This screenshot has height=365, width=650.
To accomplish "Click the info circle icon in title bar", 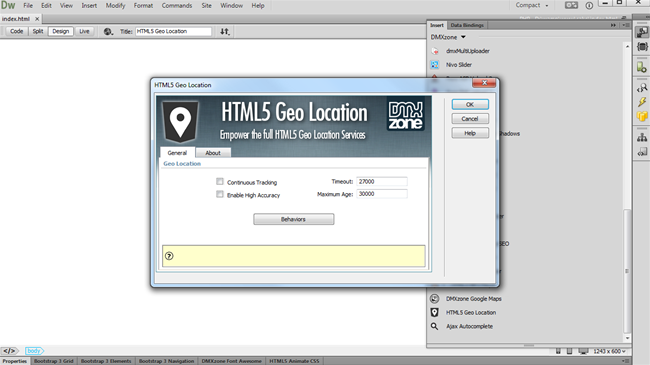I will (589, 5).
